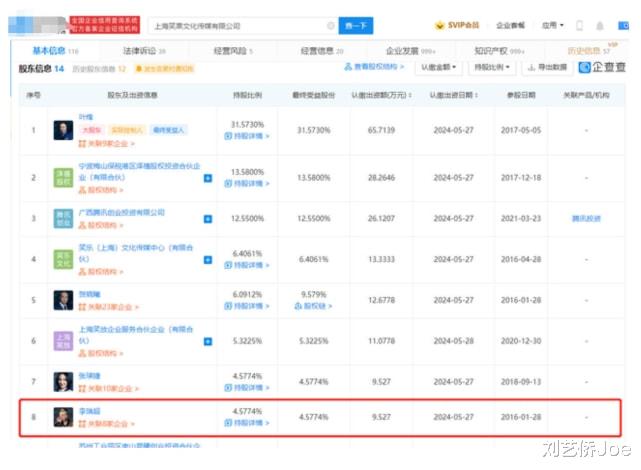Click the teal logo of row 3 shareholder

pyautogui.click(x=63, y=218)
